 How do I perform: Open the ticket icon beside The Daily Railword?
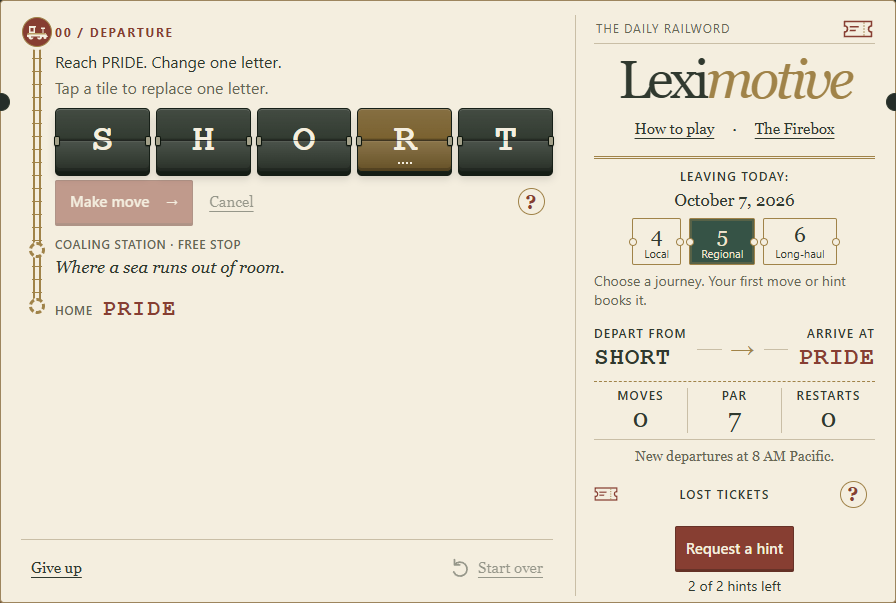pos(858,29)
